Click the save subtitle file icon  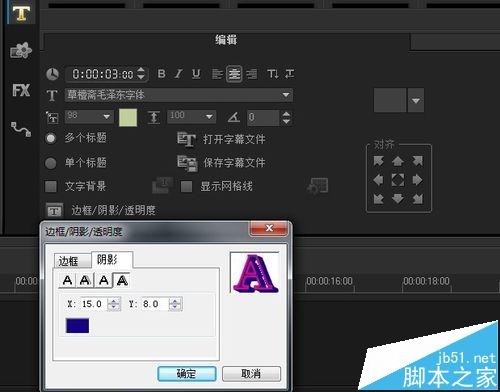[187, 163]
